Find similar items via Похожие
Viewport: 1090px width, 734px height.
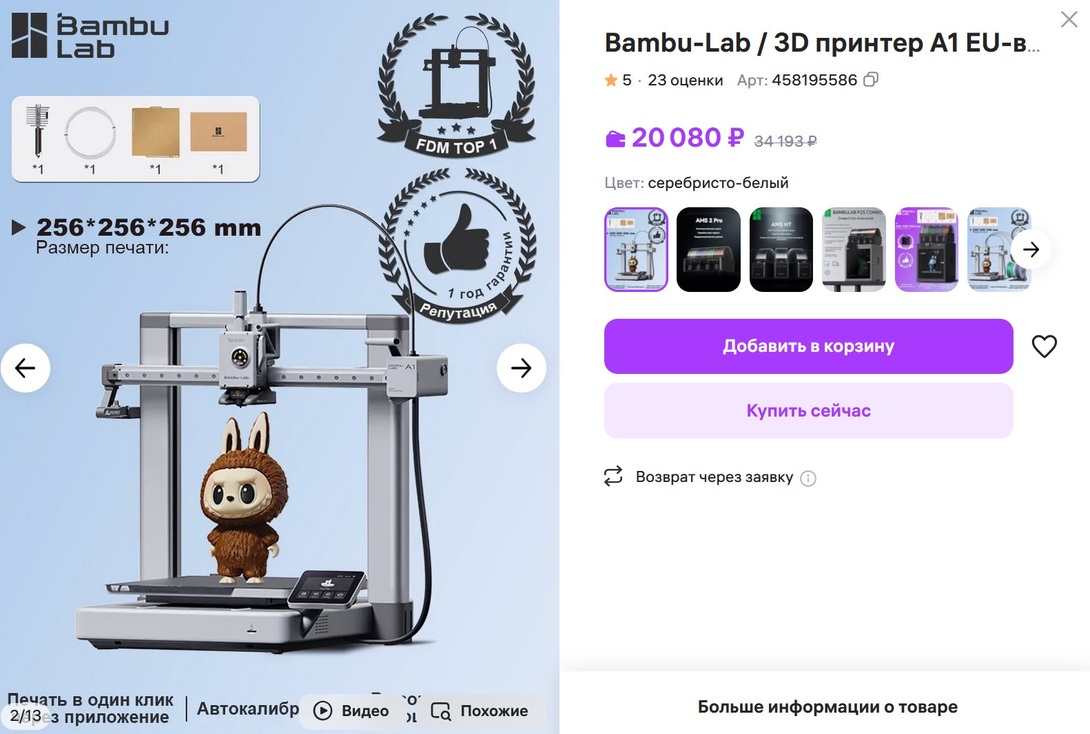[479, 710]
